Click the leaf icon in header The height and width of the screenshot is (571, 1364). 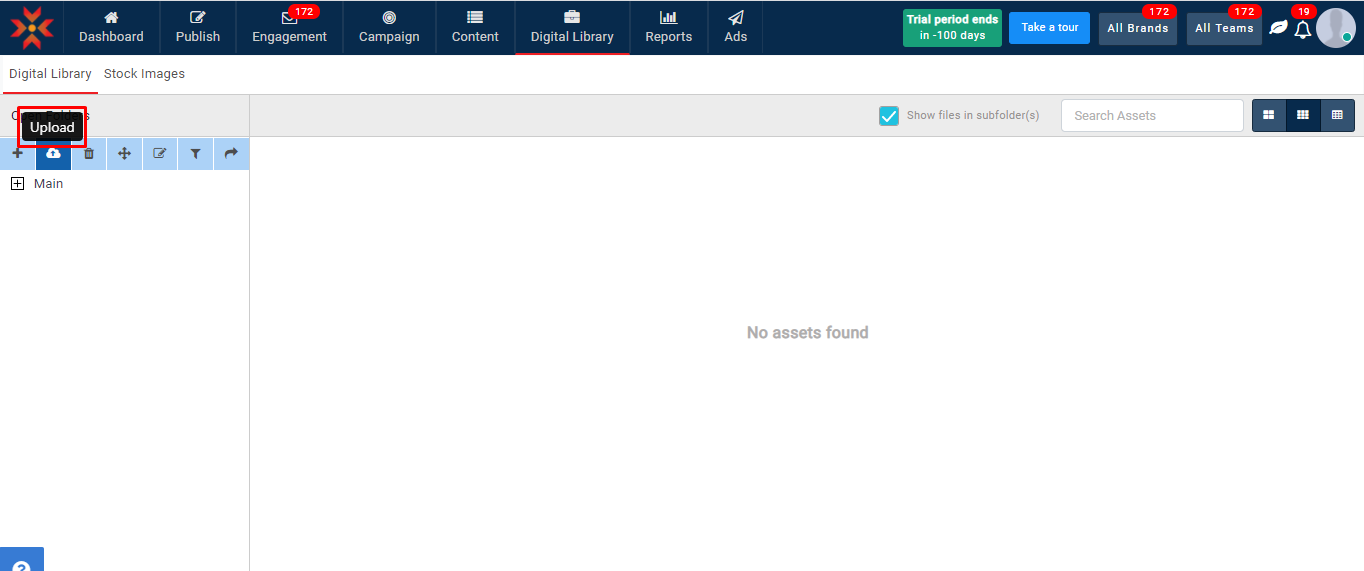pos(1278,28)
